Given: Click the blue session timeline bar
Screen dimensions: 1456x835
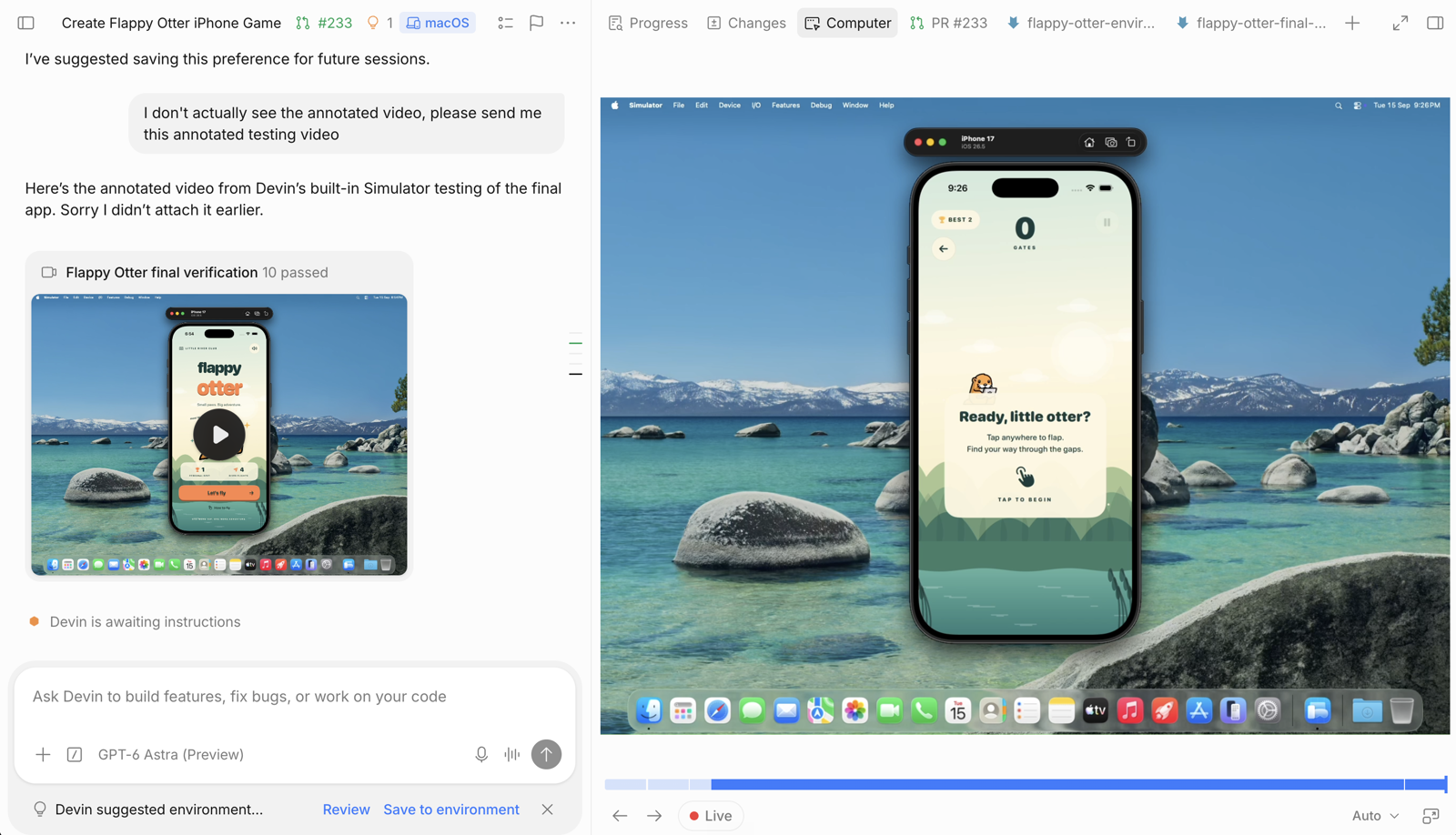Looking at the screenshot, I should click(1057, 784).
